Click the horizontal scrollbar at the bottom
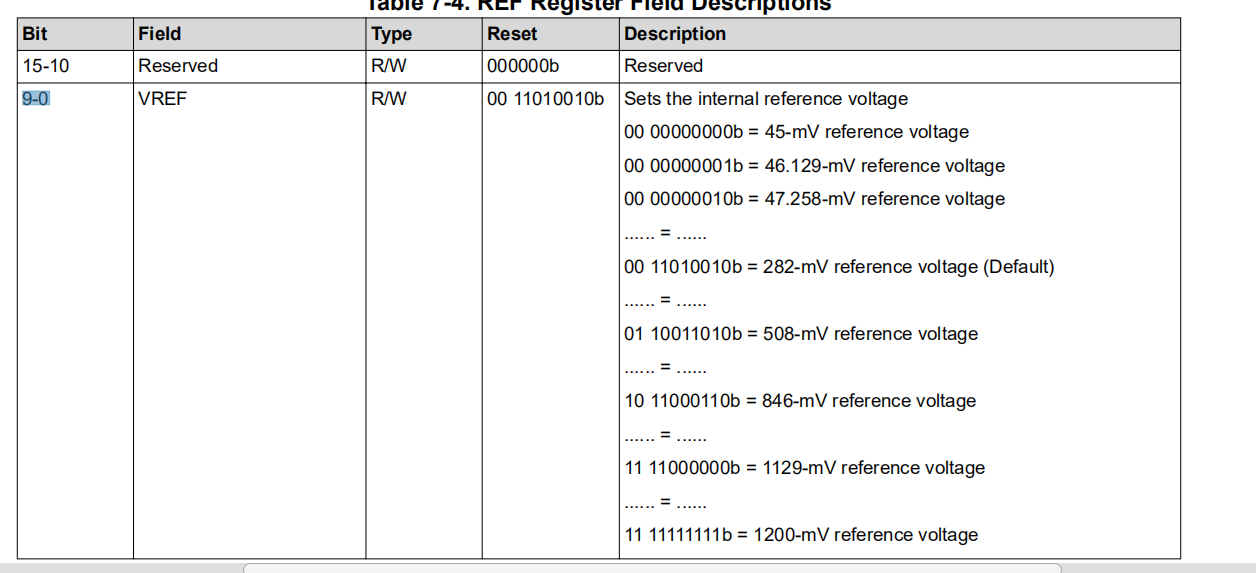The image size is (1256, 573). pos(651,568)
